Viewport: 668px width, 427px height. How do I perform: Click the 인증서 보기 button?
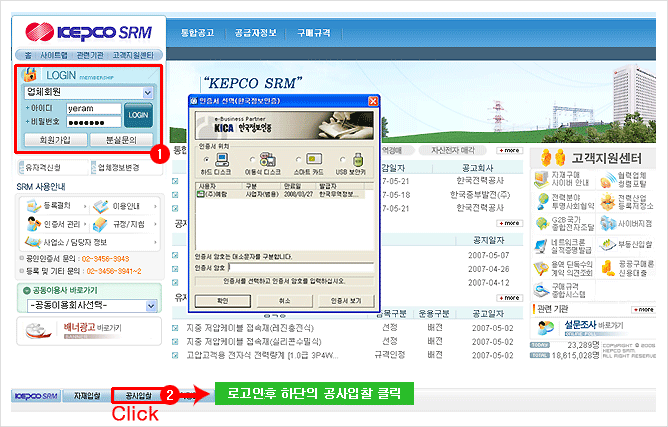346,301
